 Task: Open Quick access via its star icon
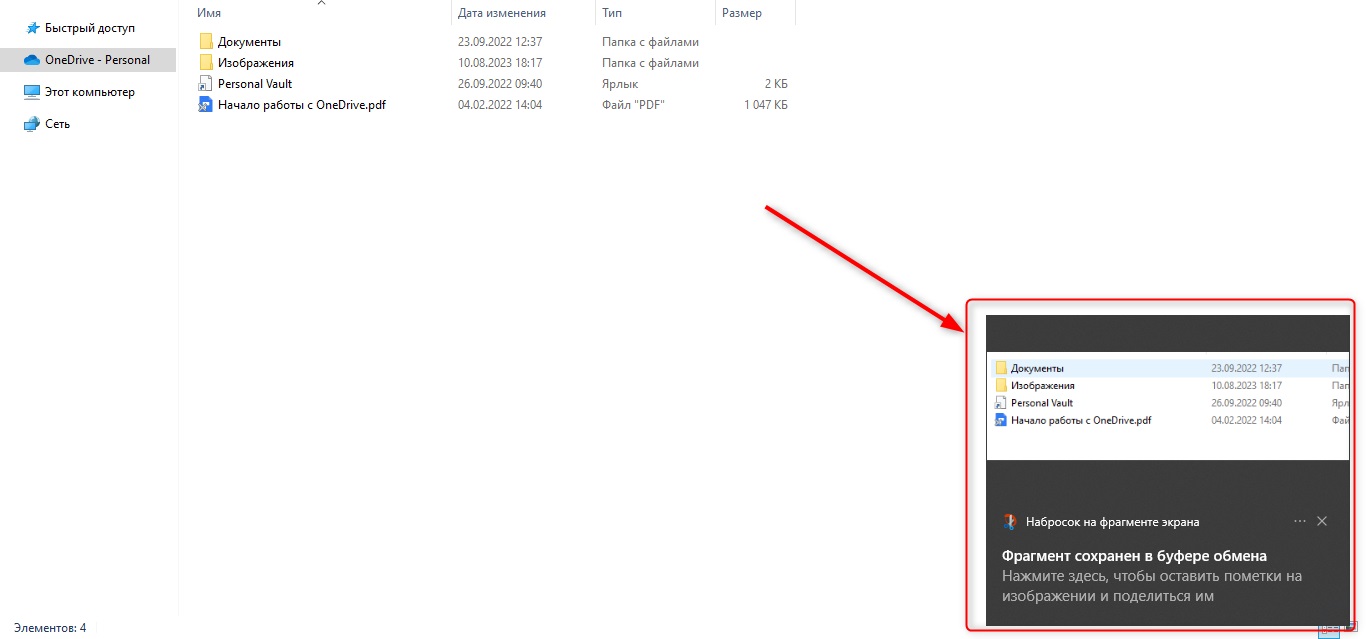(32, 28)
